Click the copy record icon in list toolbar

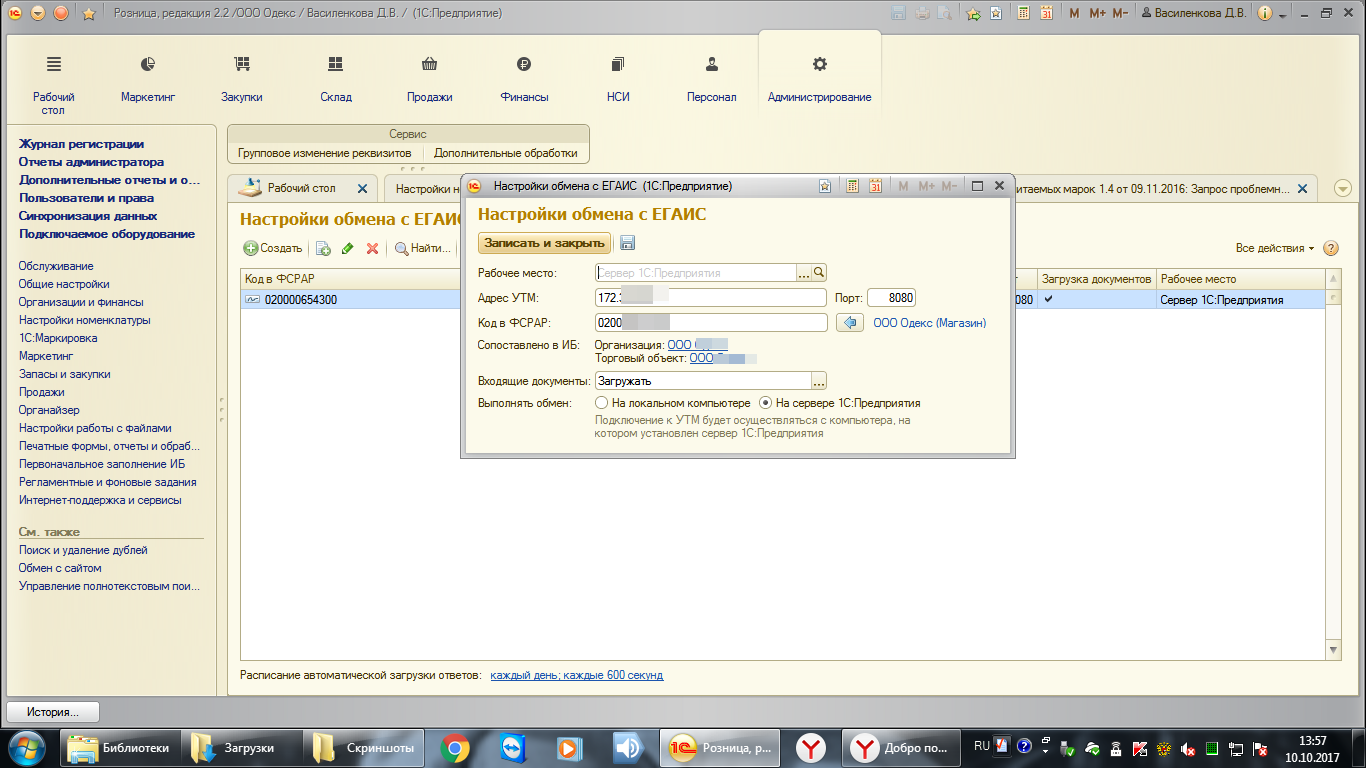point(323,248)
